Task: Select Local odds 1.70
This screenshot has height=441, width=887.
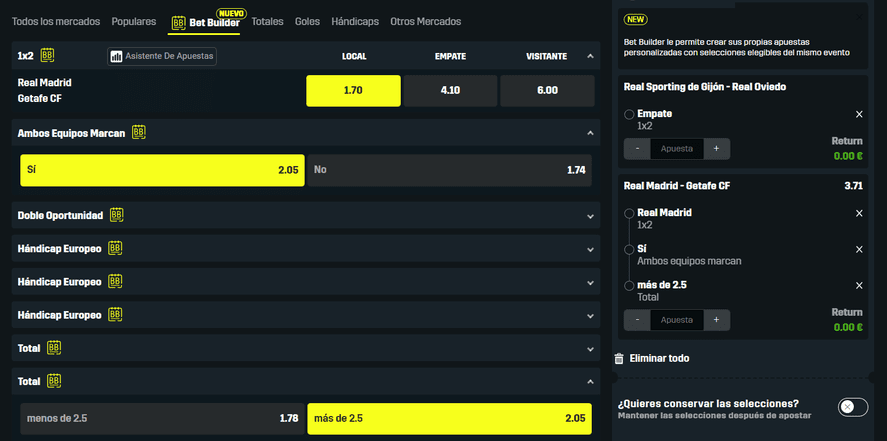Action: click(354, 90)
